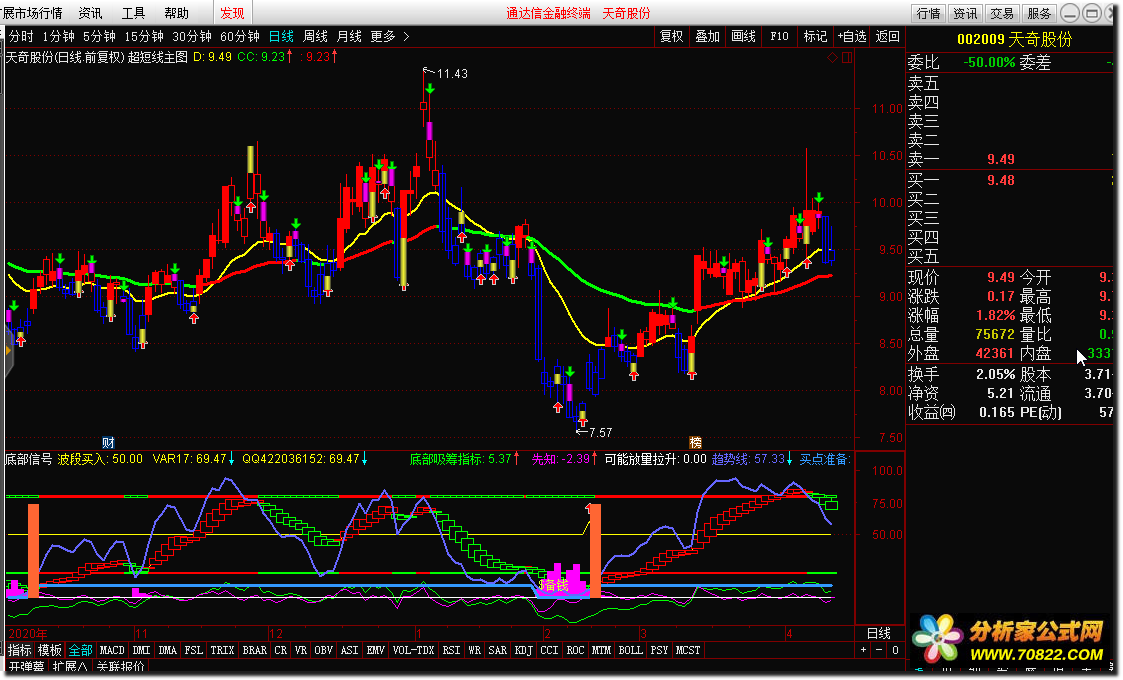The height and width of the screenshot is (680, 1123).
Task: Select the 30分钟 timeframe
Action: click(x=192, y=36)
